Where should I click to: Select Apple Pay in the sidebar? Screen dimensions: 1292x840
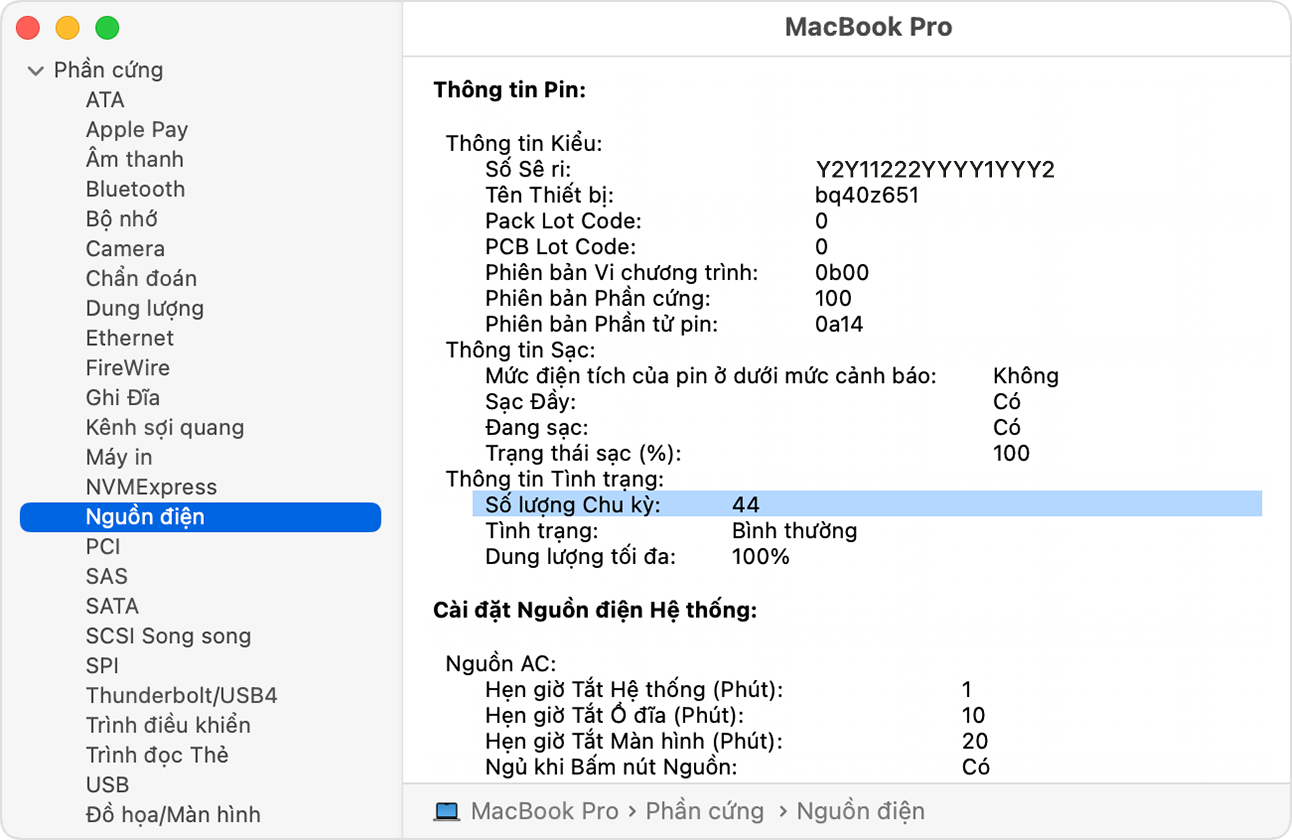coord(137,130)
